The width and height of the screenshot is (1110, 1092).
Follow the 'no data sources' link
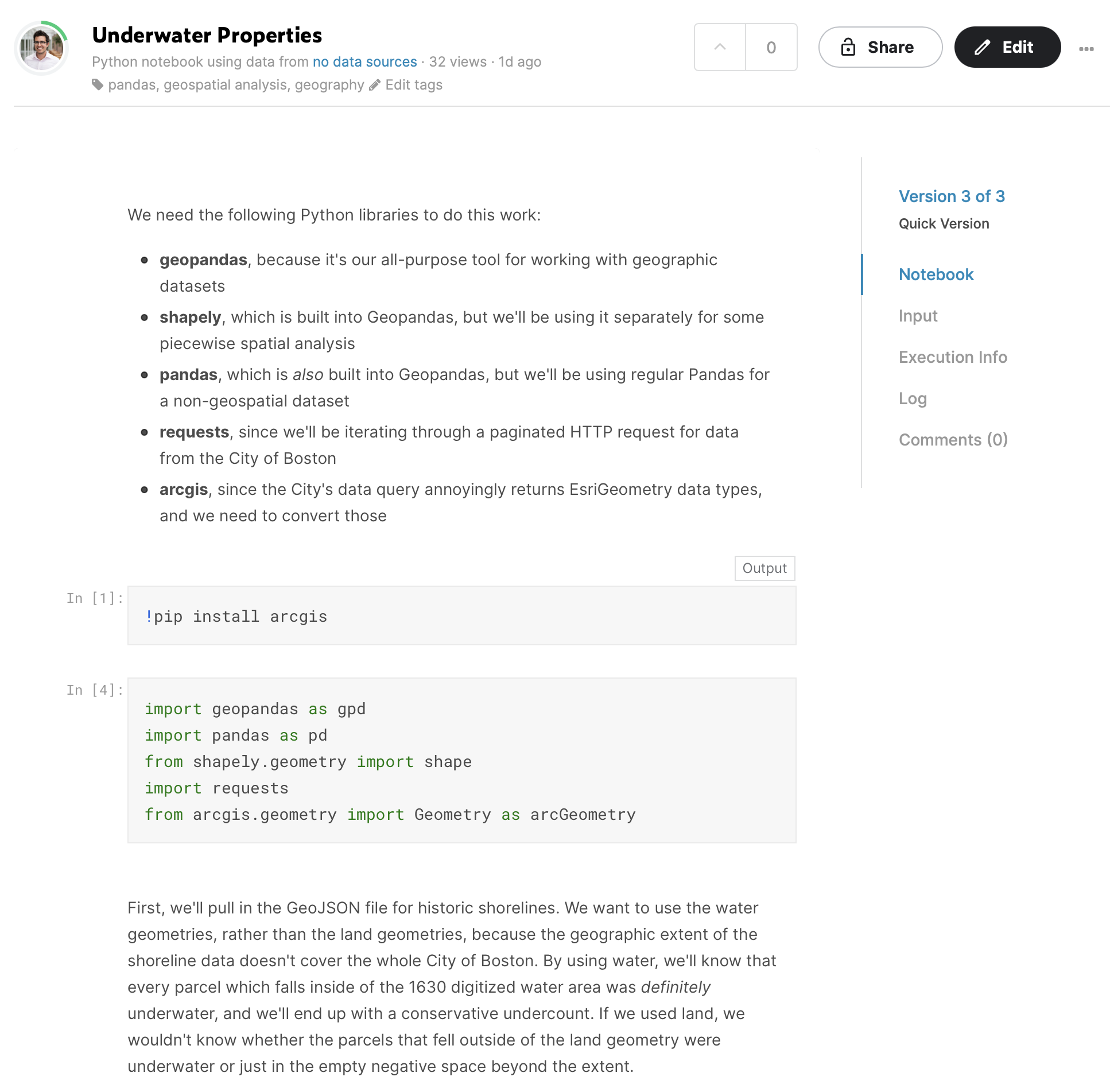pos(364,61)
